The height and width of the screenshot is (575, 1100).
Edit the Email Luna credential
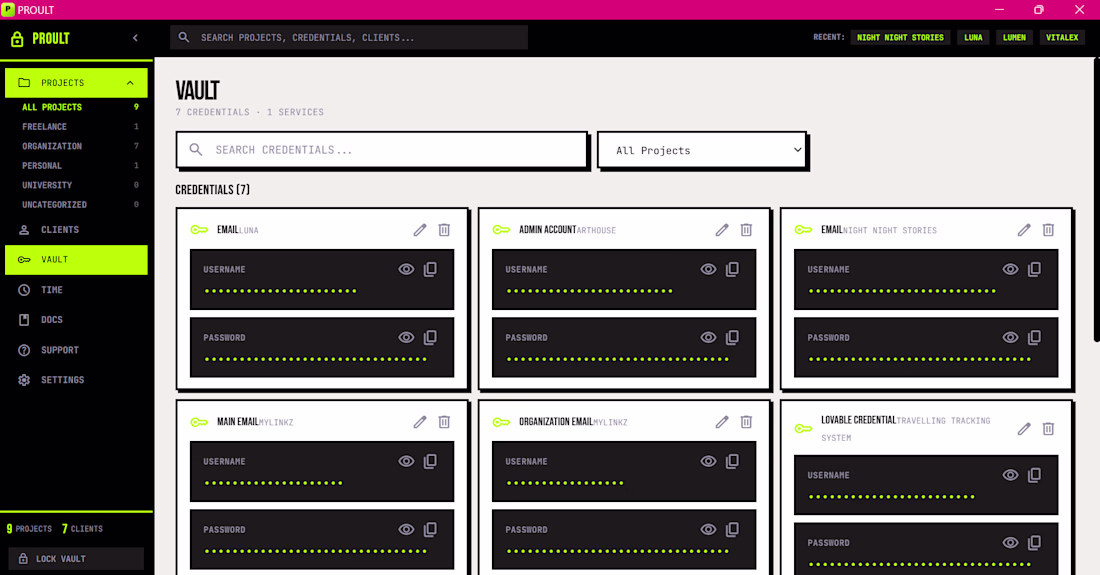(x=420, y=230)
